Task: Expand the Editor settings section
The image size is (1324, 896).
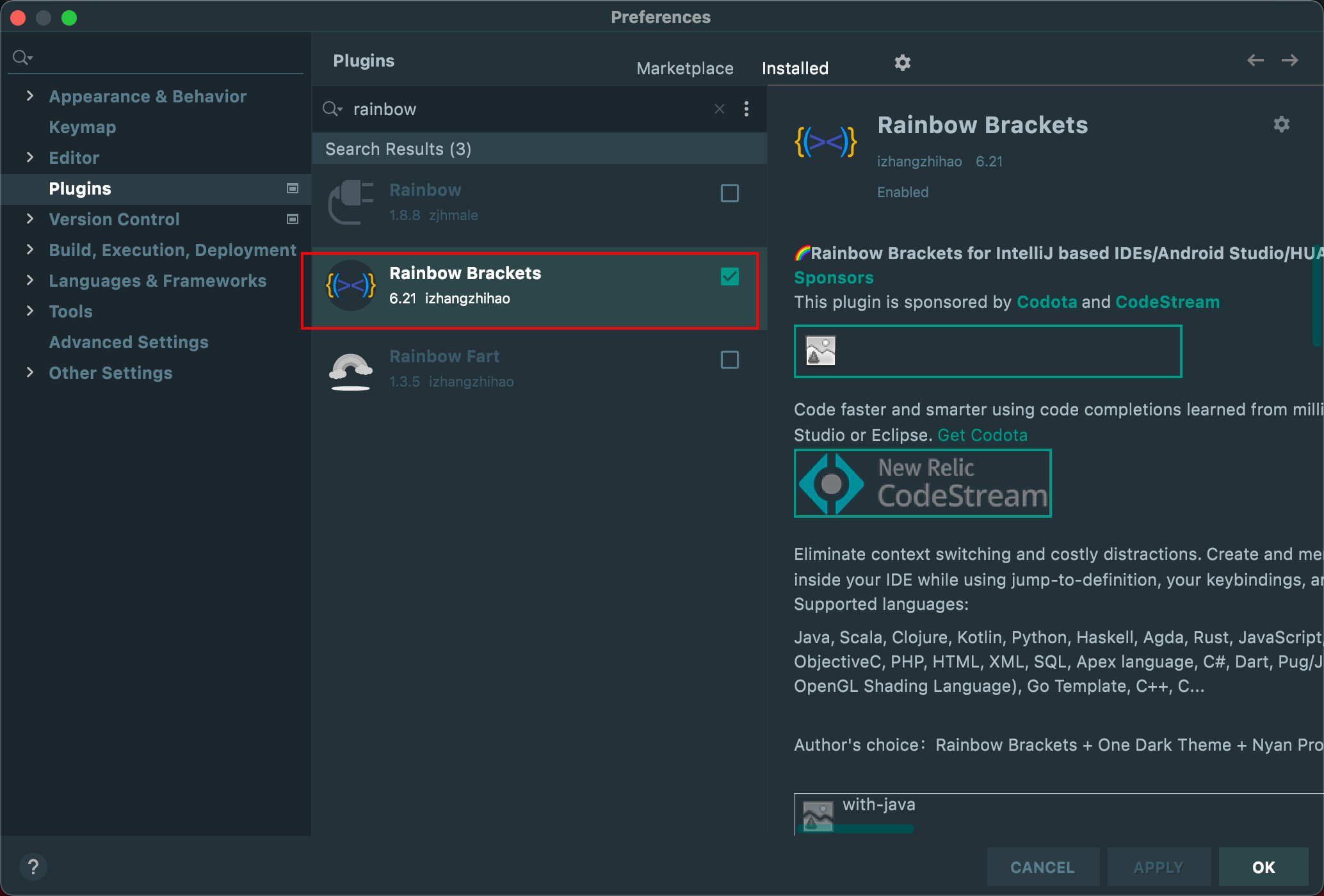Action: [29, 157]
